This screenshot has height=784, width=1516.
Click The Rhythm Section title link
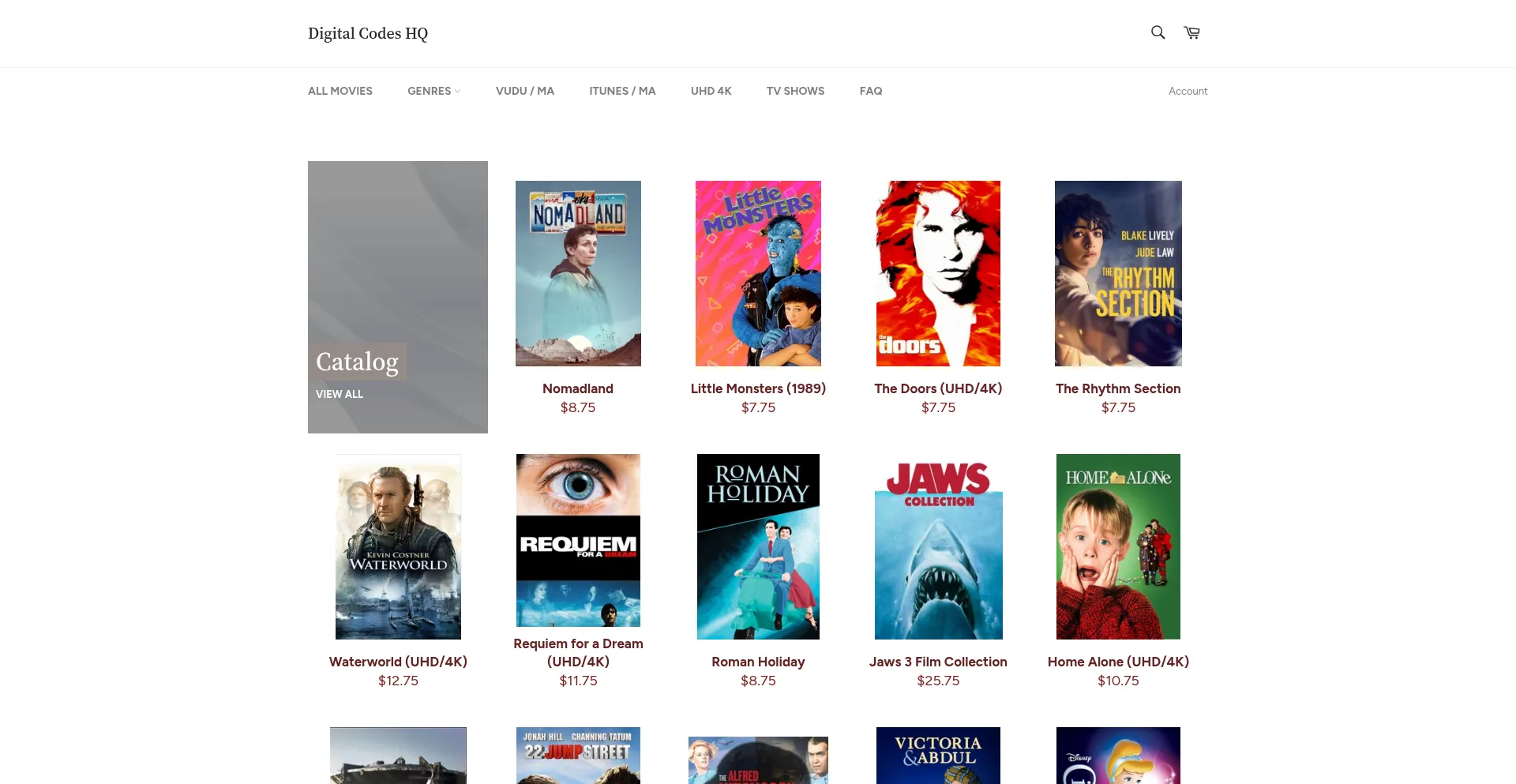[1117, 388]
